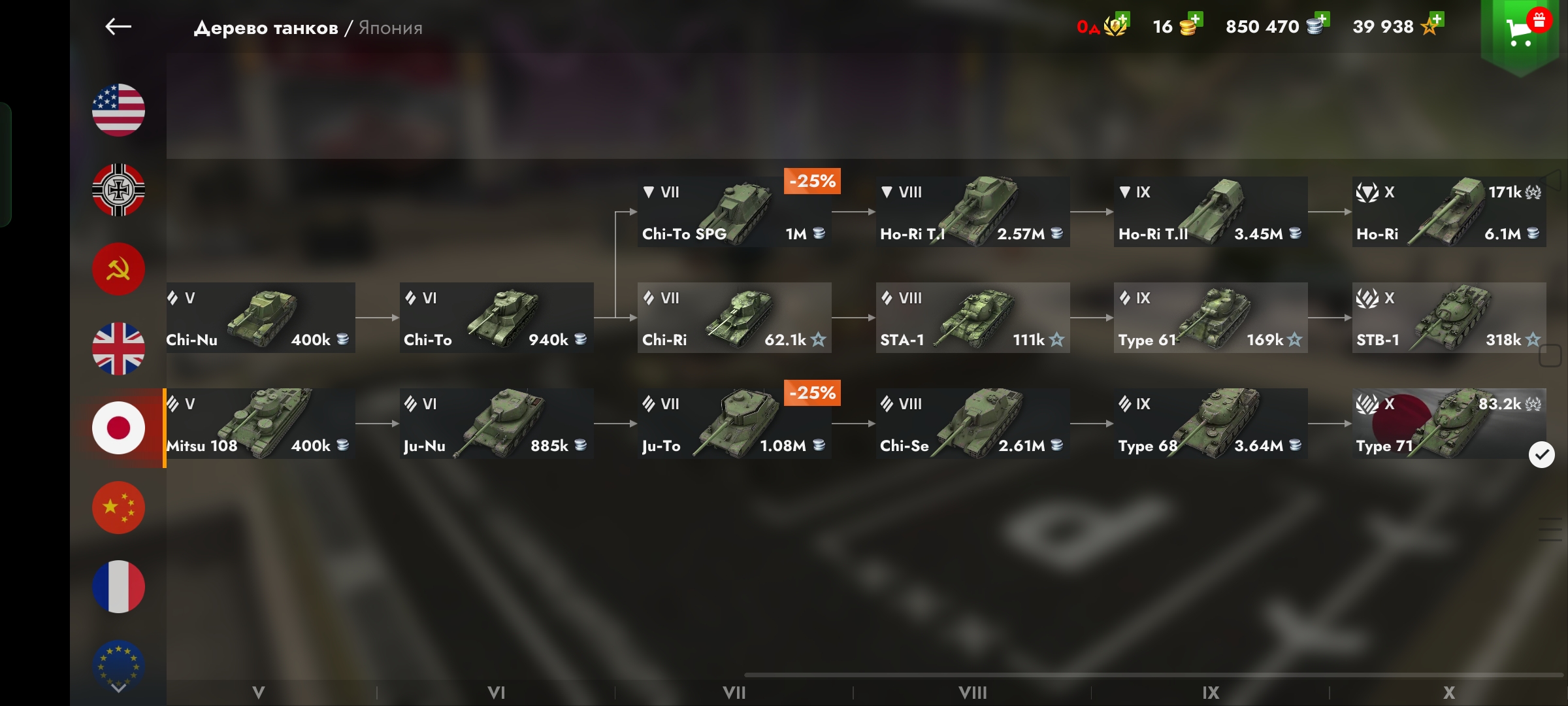Select the China nation flag icon
This screenshot has height=706, width=1568.
118,507
